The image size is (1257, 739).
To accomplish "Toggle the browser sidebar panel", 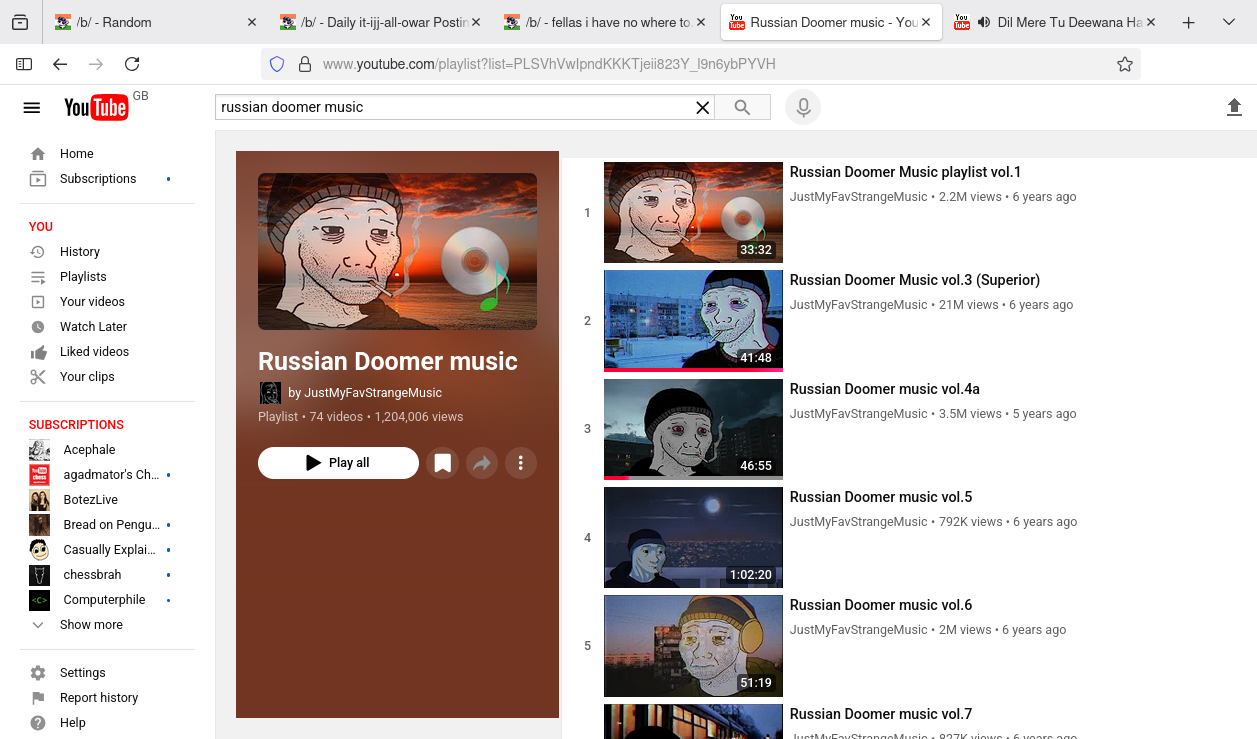I will click(x=24, y=64).
